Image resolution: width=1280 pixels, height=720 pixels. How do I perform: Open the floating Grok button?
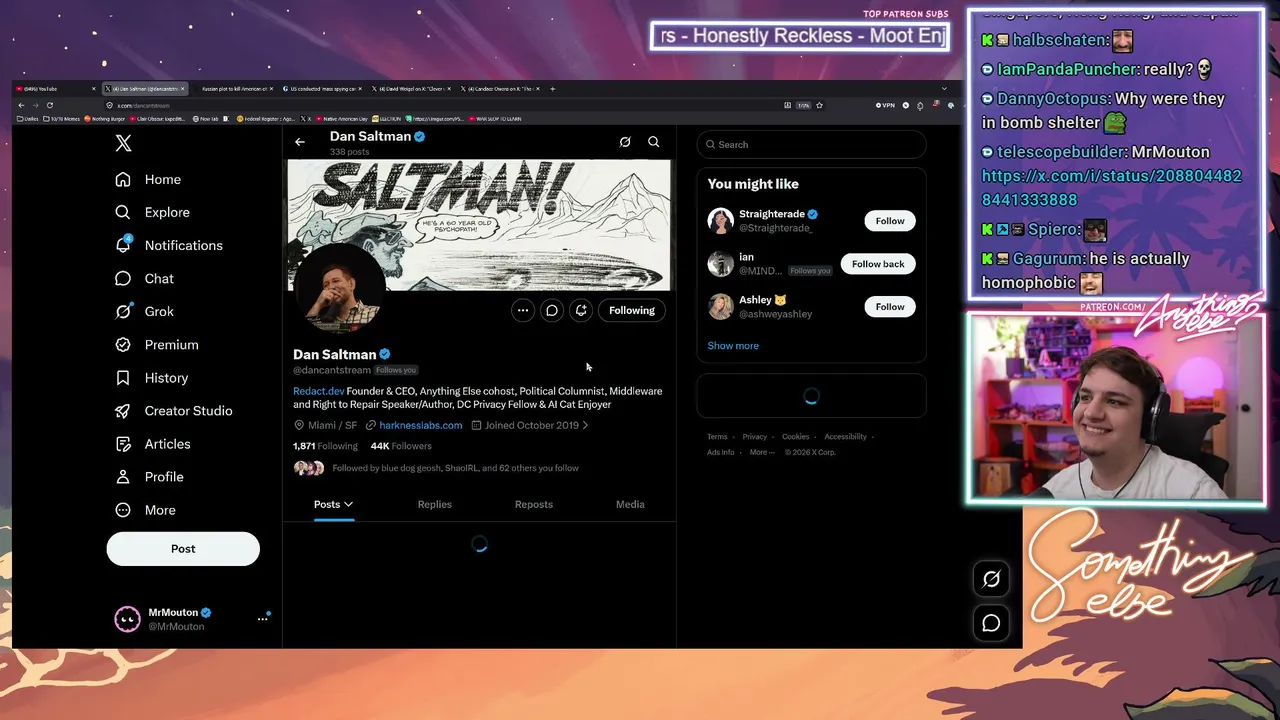click(x=991, y=579)
